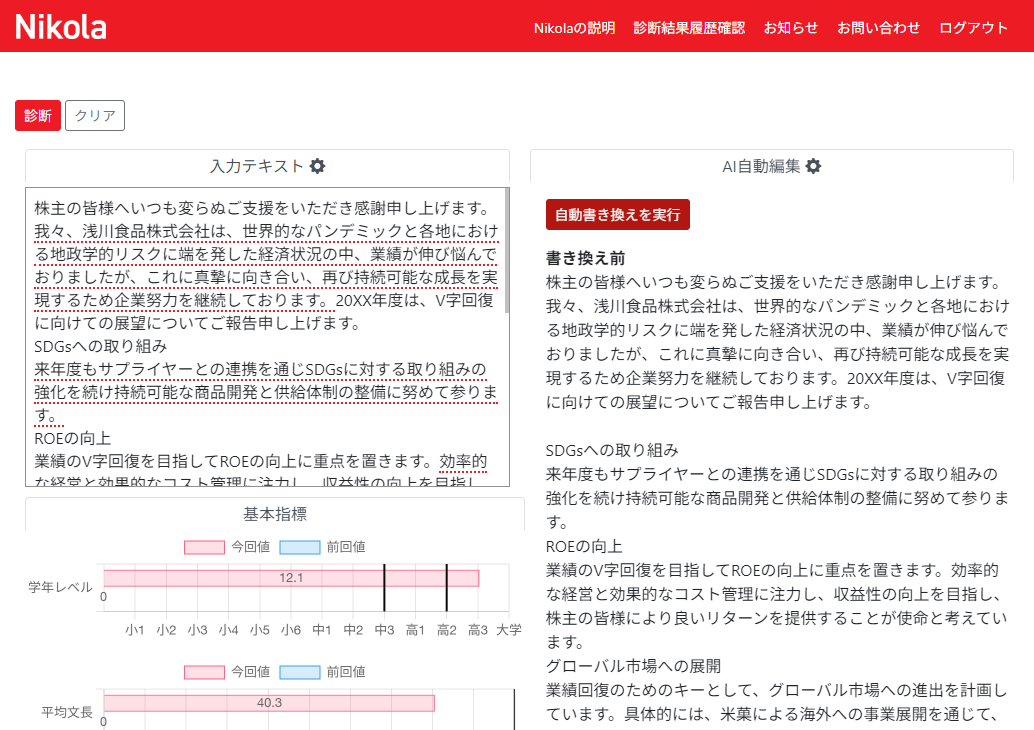Click the 入力テキスト panel title
This screenshot has height=730, width=1034.
click(257, 166)
